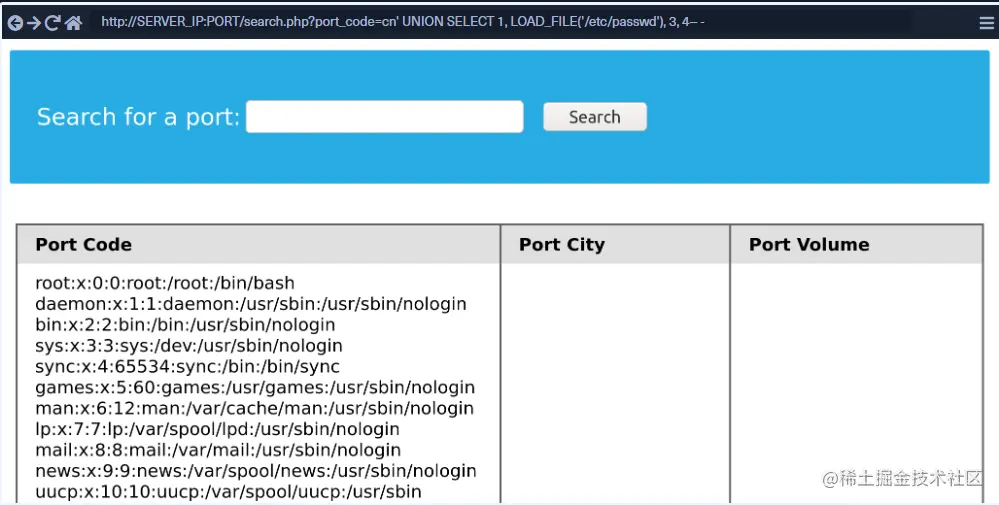Viewport: 999px width, 505px height.
Task: Click the browser back arrow icon
Action: click(x=15, y=24)
